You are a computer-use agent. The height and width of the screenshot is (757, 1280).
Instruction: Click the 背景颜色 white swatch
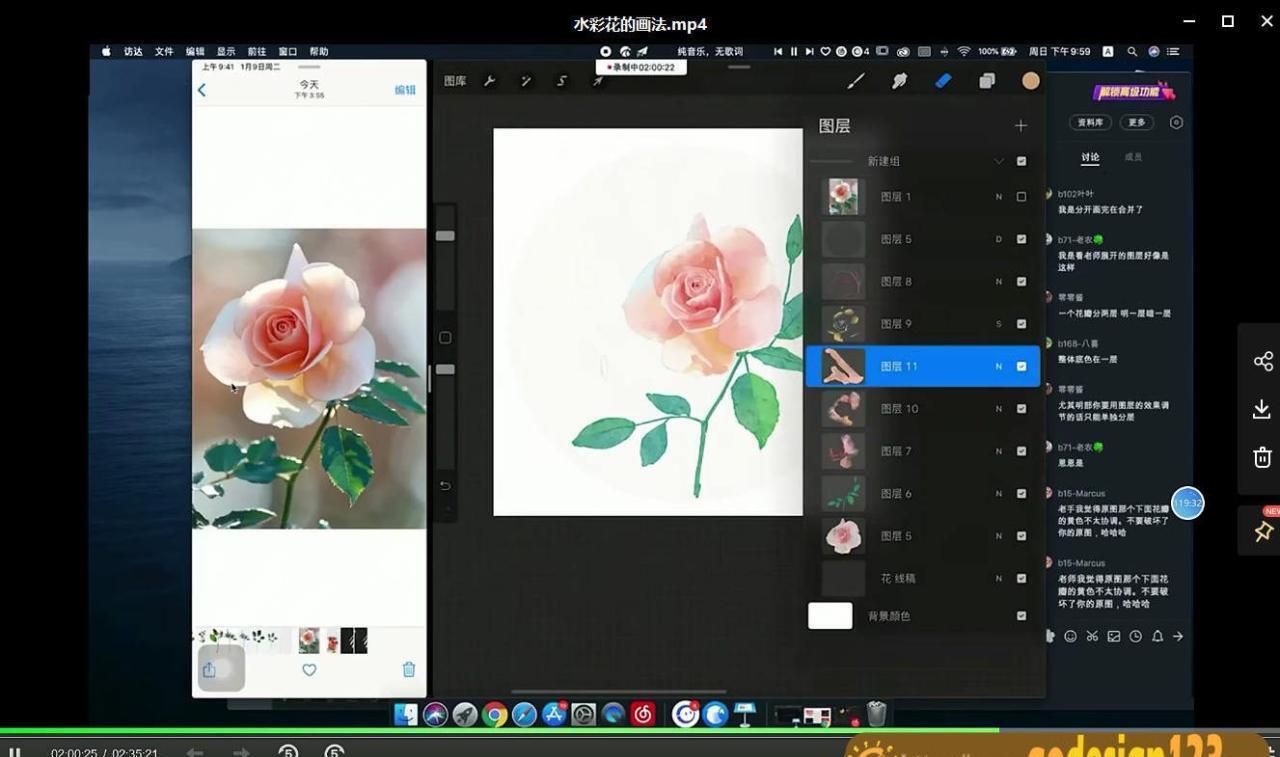pos(829,616)
